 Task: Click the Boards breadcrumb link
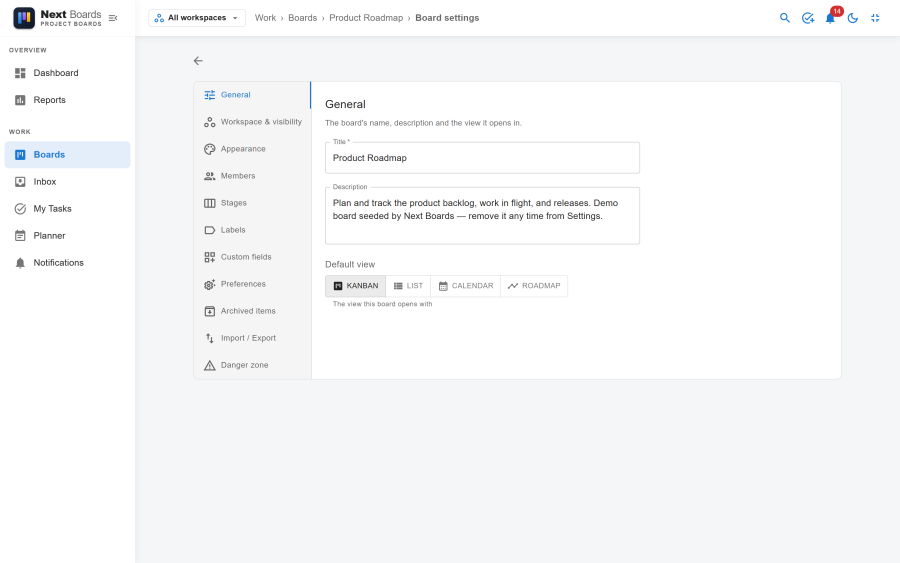pyautogui.click(x=302, y=18)
